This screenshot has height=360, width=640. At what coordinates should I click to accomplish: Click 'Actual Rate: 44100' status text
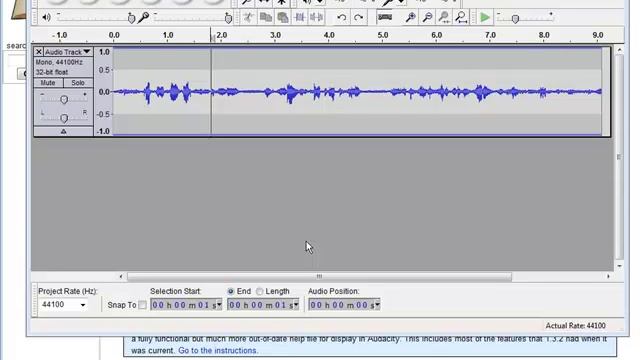coord(576,326)
